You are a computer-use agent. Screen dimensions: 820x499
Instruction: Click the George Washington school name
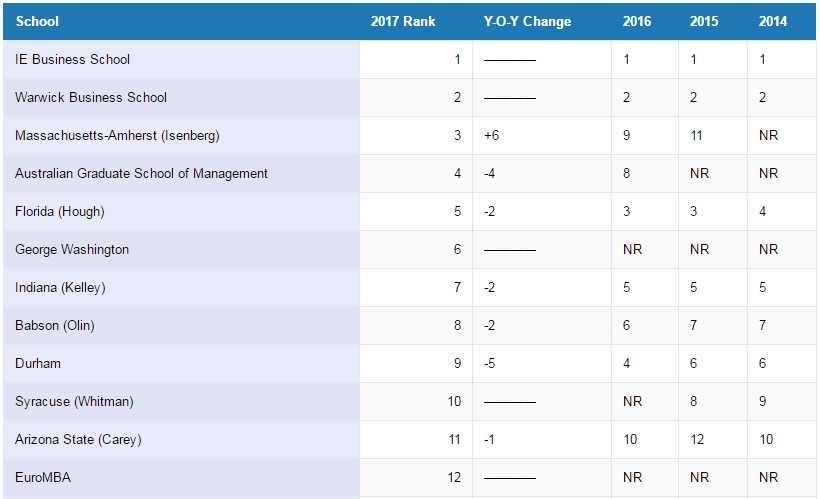coord(72,250)
